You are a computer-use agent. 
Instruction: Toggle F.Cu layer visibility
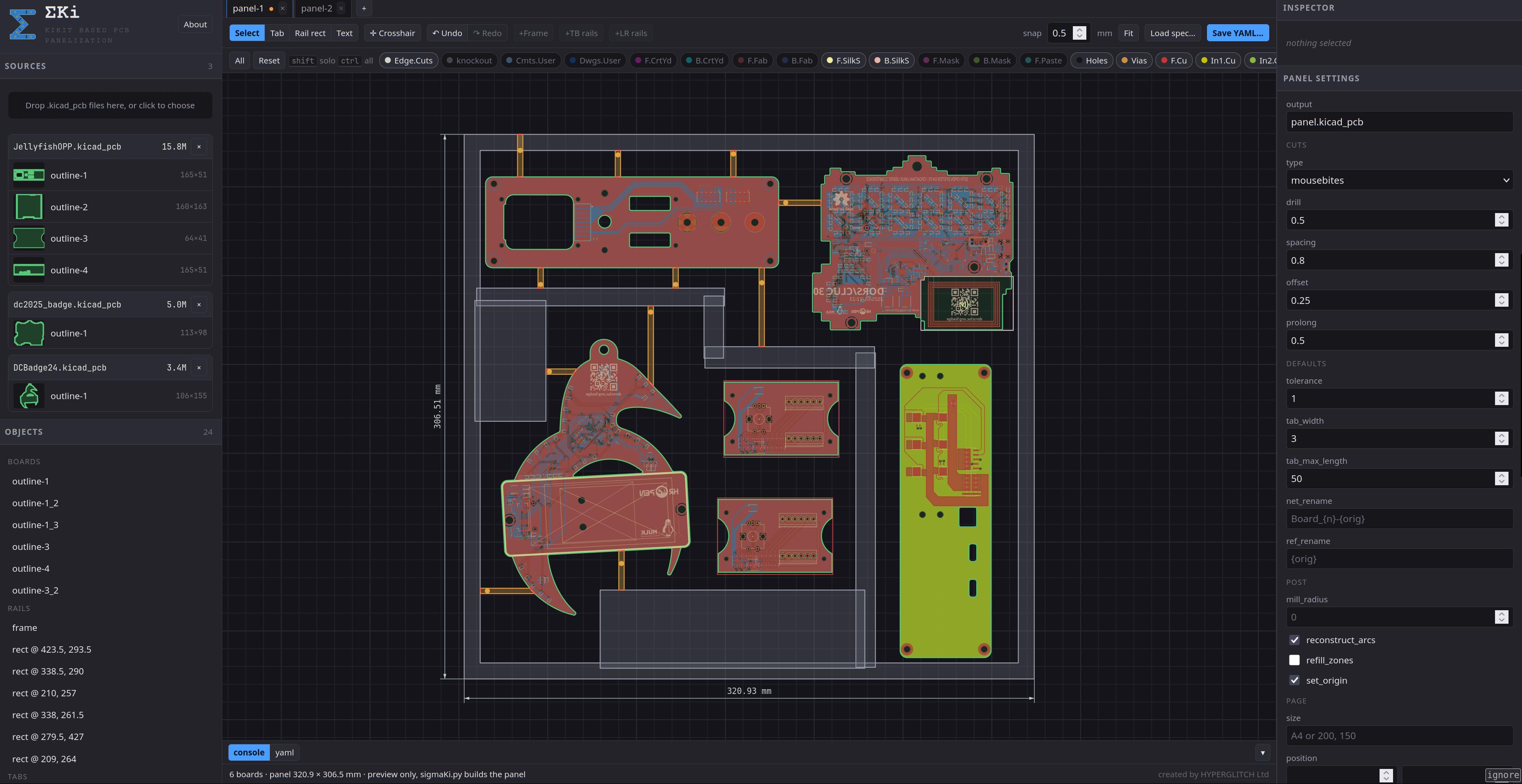1173,60
